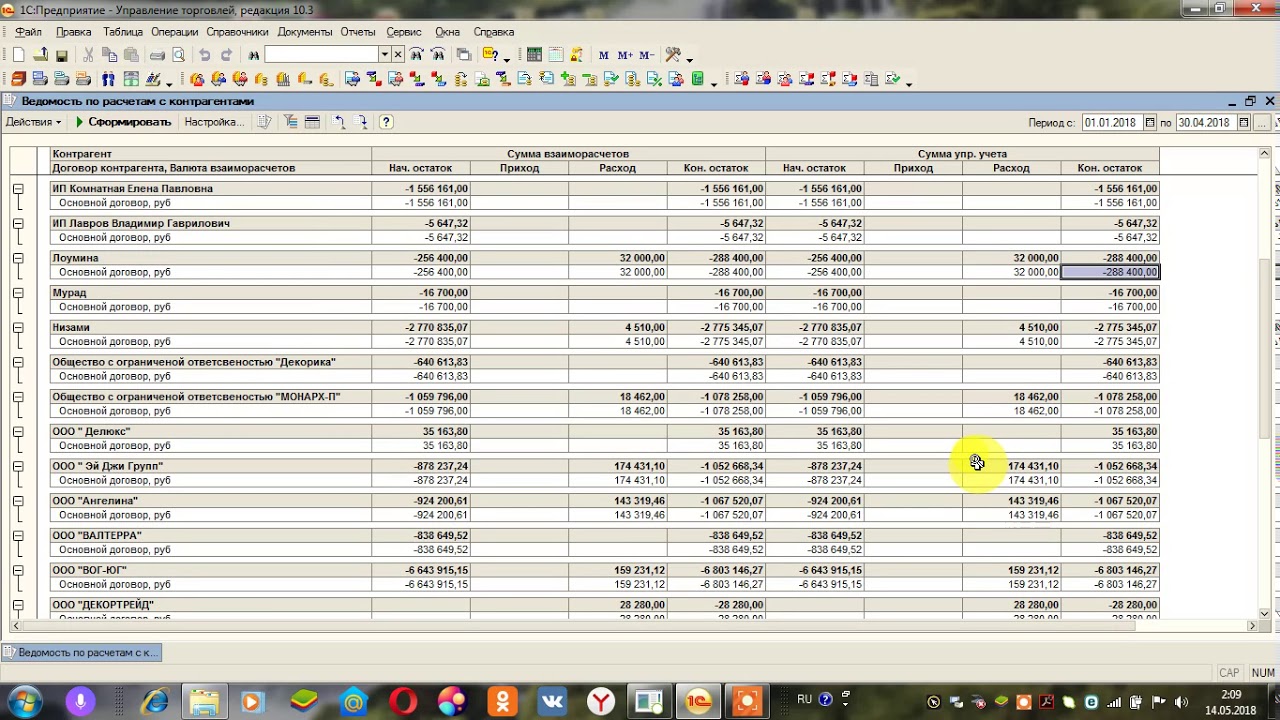
Task: Print with the printer icon
Action: (157, 55)
